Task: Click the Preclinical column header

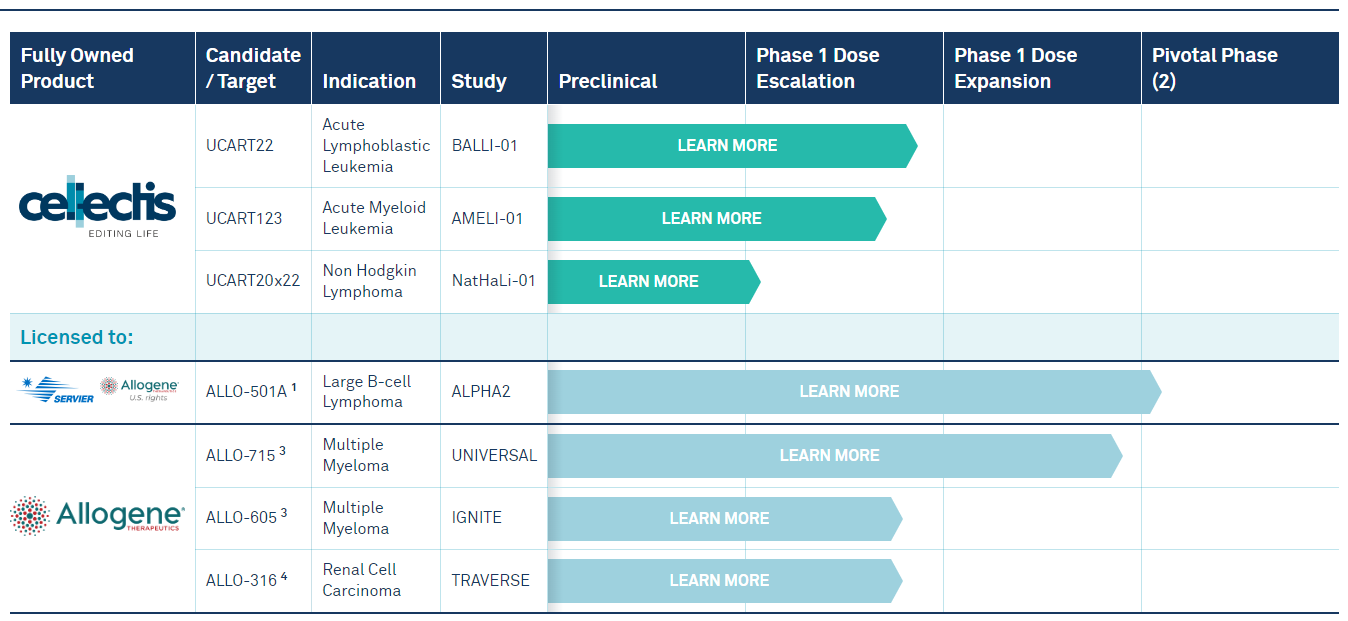Action: pos(608,82)
